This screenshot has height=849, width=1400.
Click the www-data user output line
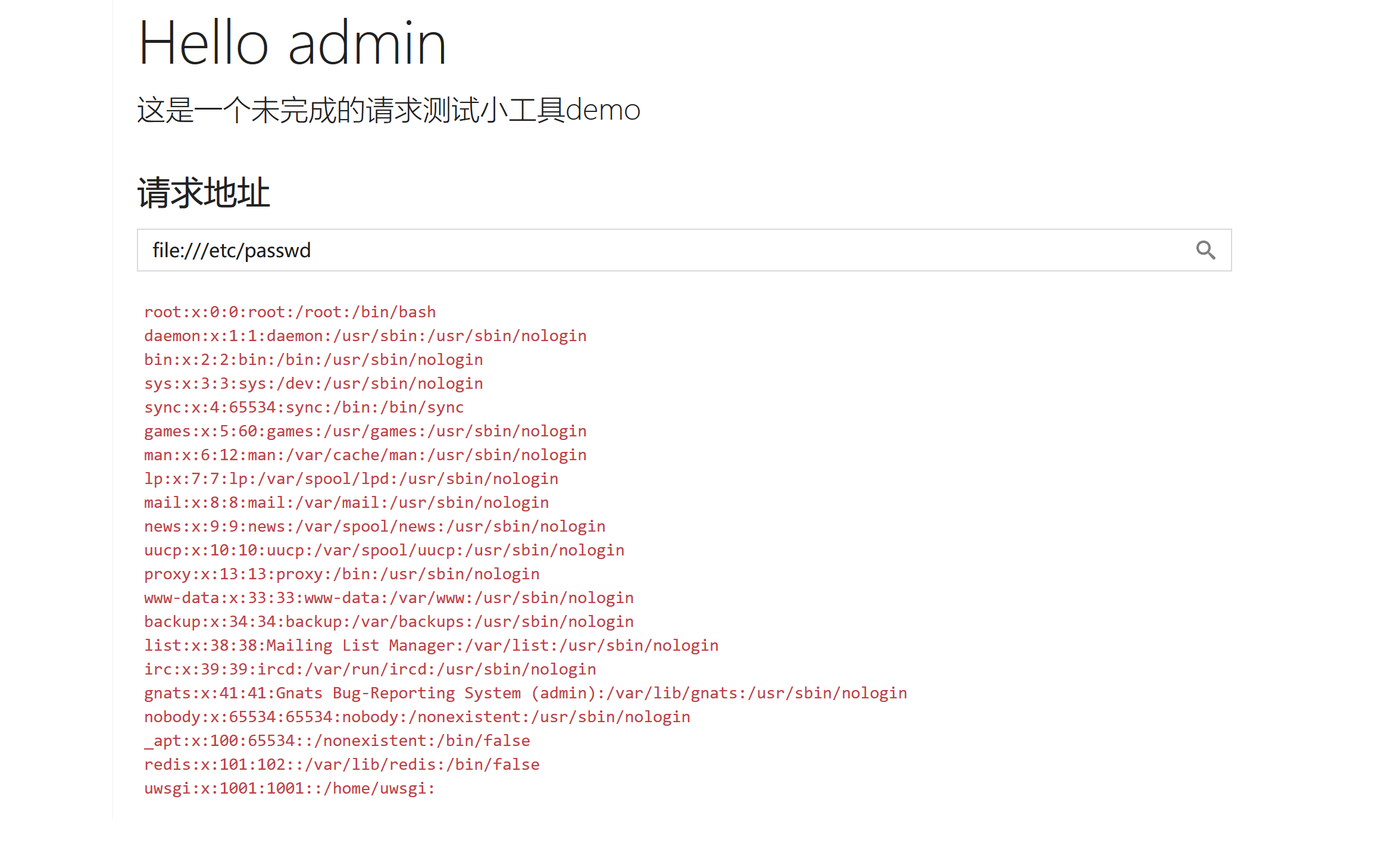[389, 598]
